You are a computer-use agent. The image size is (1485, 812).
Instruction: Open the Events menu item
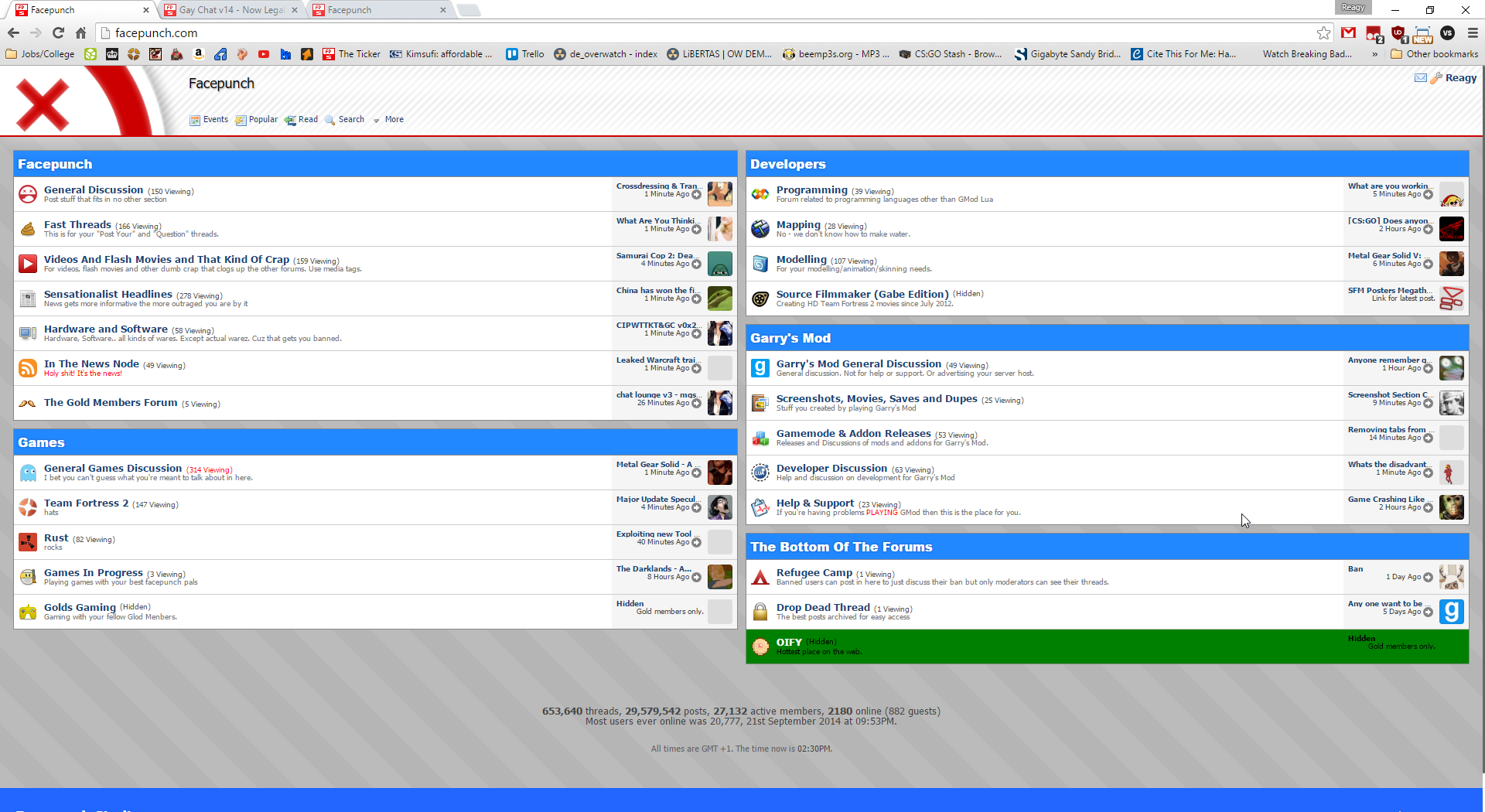[209, 120]
